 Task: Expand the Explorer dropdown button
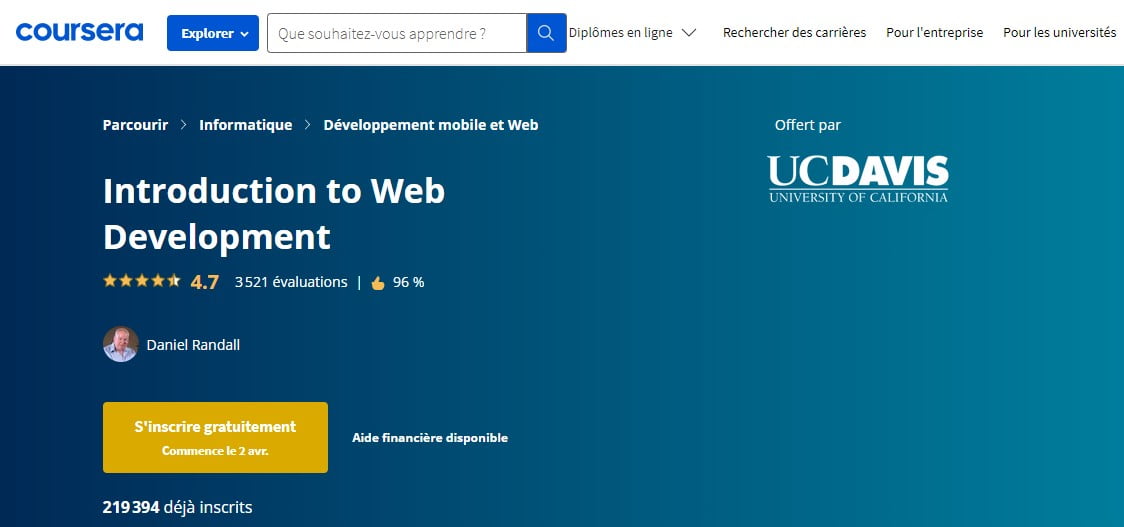click(213, 33)
